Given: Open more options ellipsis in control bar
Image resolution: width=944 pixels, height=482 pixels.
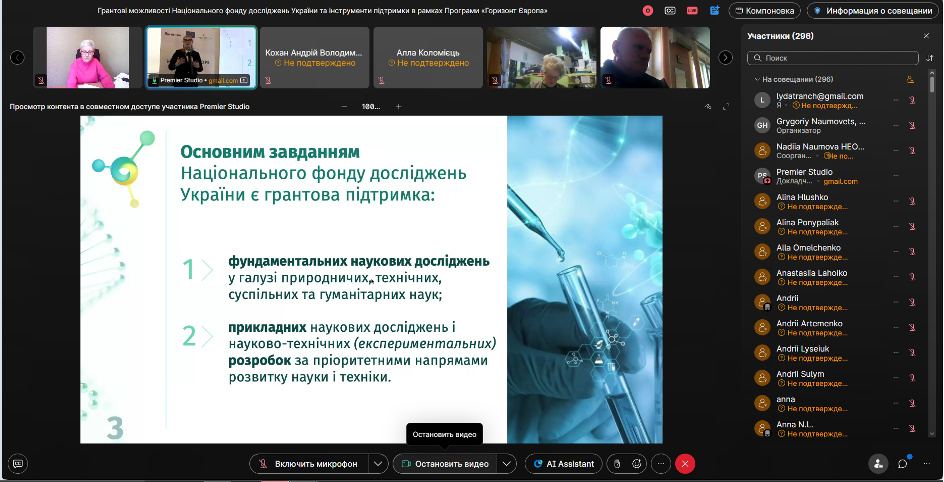Looking at the screenshot, I should (660, 463).
